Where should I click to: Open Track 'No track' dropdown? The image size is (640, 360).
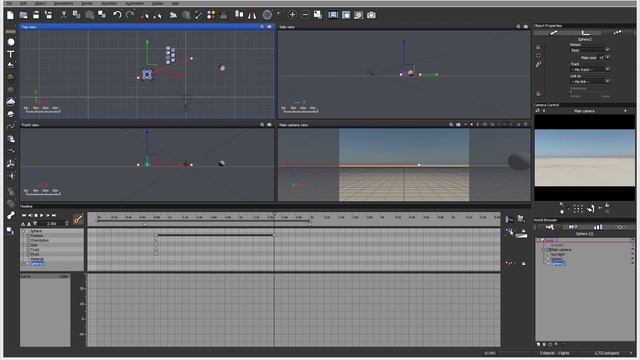(590, 70)
